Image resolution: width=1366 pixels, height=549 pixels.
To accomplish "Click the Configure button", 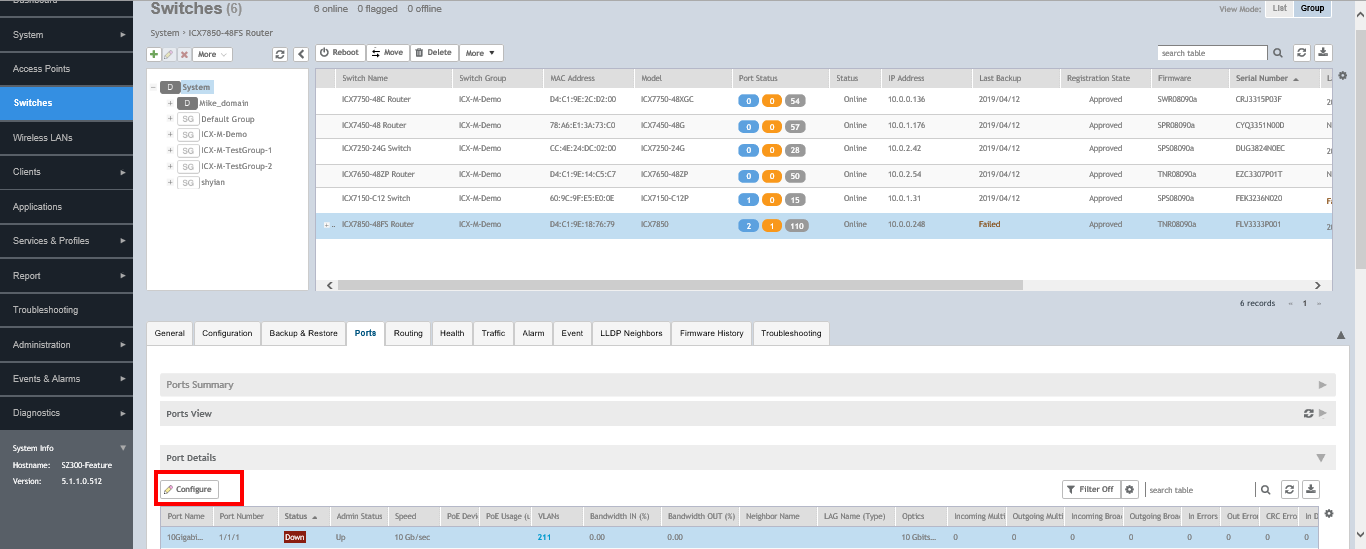I will pos(189,489).
